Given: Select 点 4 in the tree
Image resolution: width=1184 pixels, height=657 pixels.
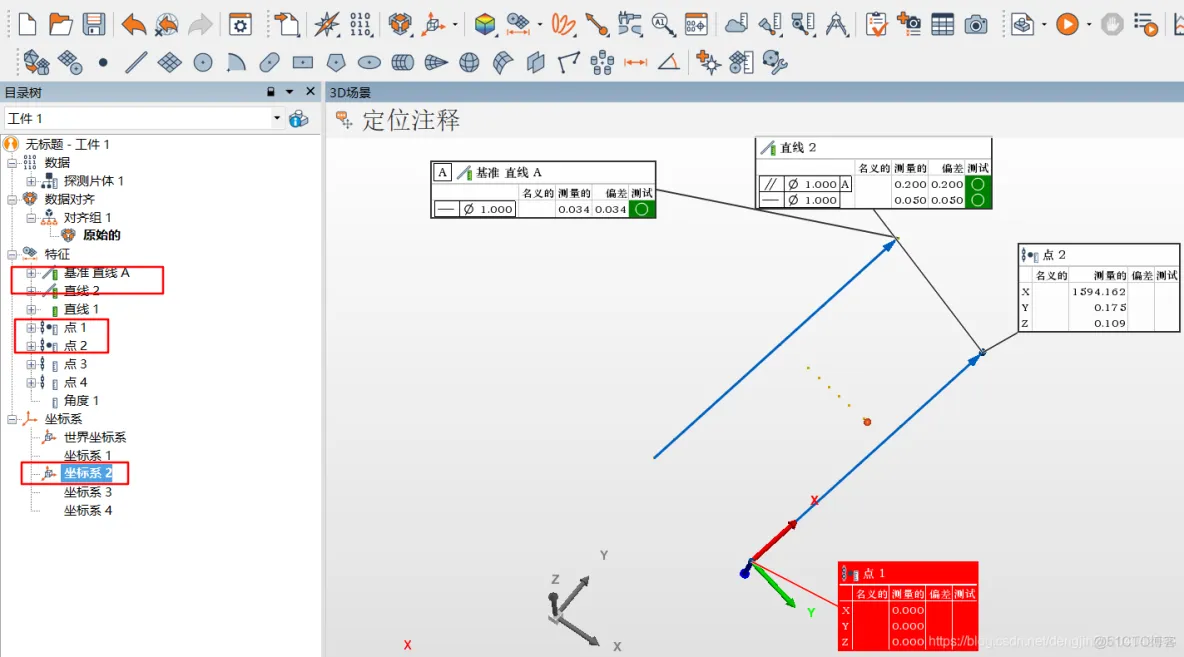Looking at the screenshot, I should point(76,382).
